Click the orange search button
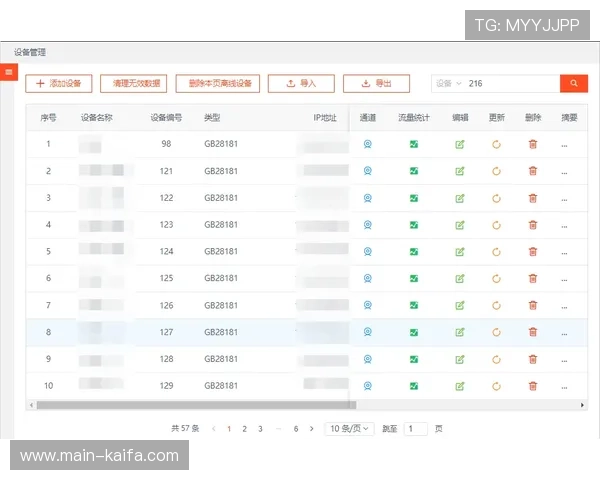 pos(573,84)
